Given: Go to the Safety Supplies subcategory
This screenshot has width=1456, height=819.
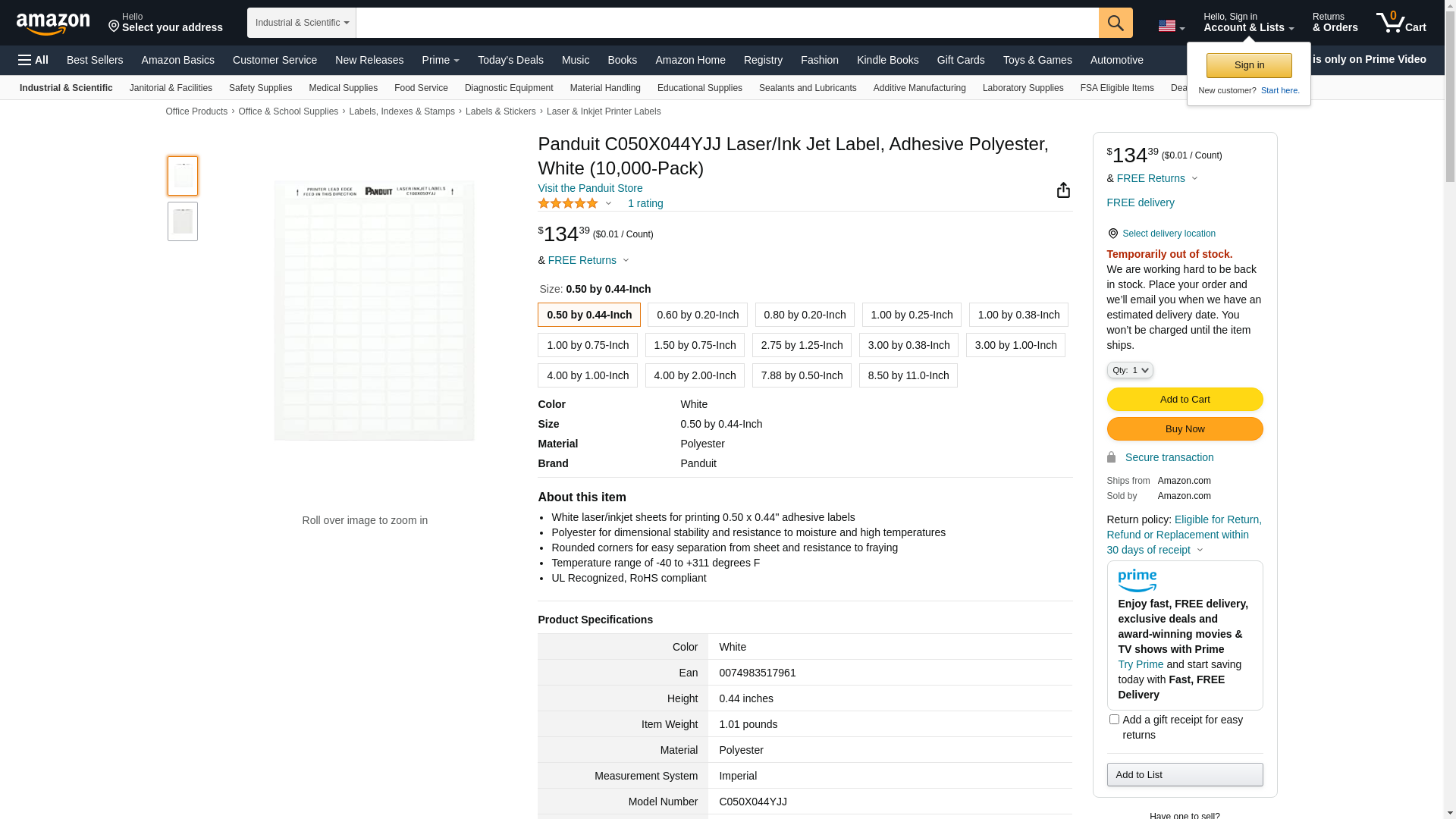Looking at the screenshot, I should pyautogui.click(x=260, y=88).
